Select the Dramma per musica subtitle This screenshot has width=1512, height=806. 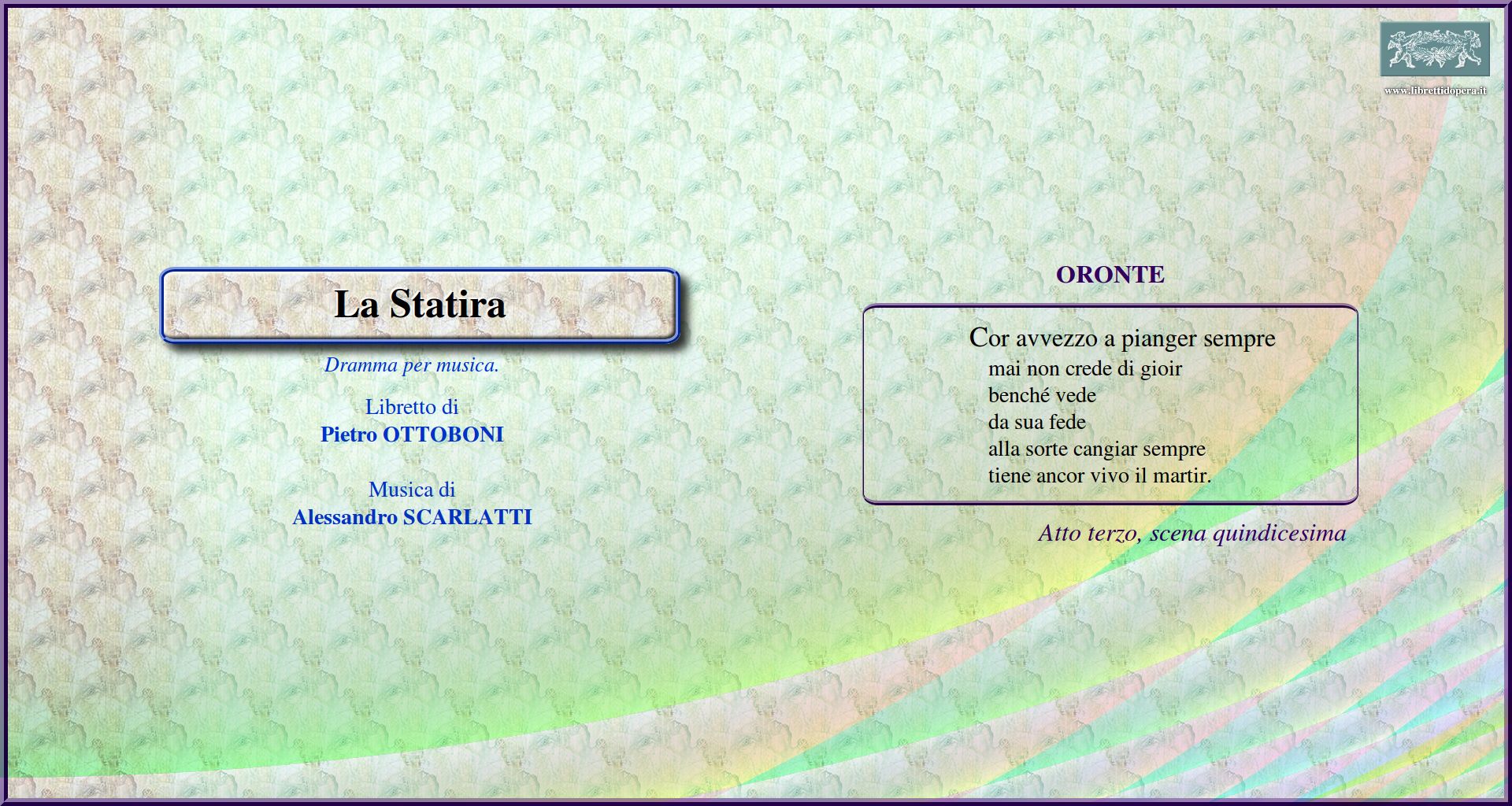click(x=411, y=365)
